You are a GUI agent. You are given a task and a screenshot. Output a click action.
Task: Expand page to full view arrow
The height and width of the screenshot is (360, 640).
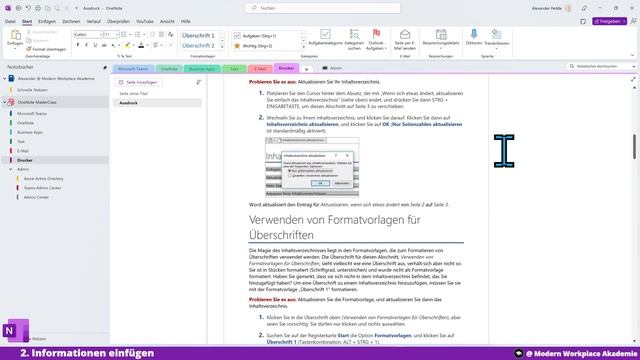(x=633, y=80)
